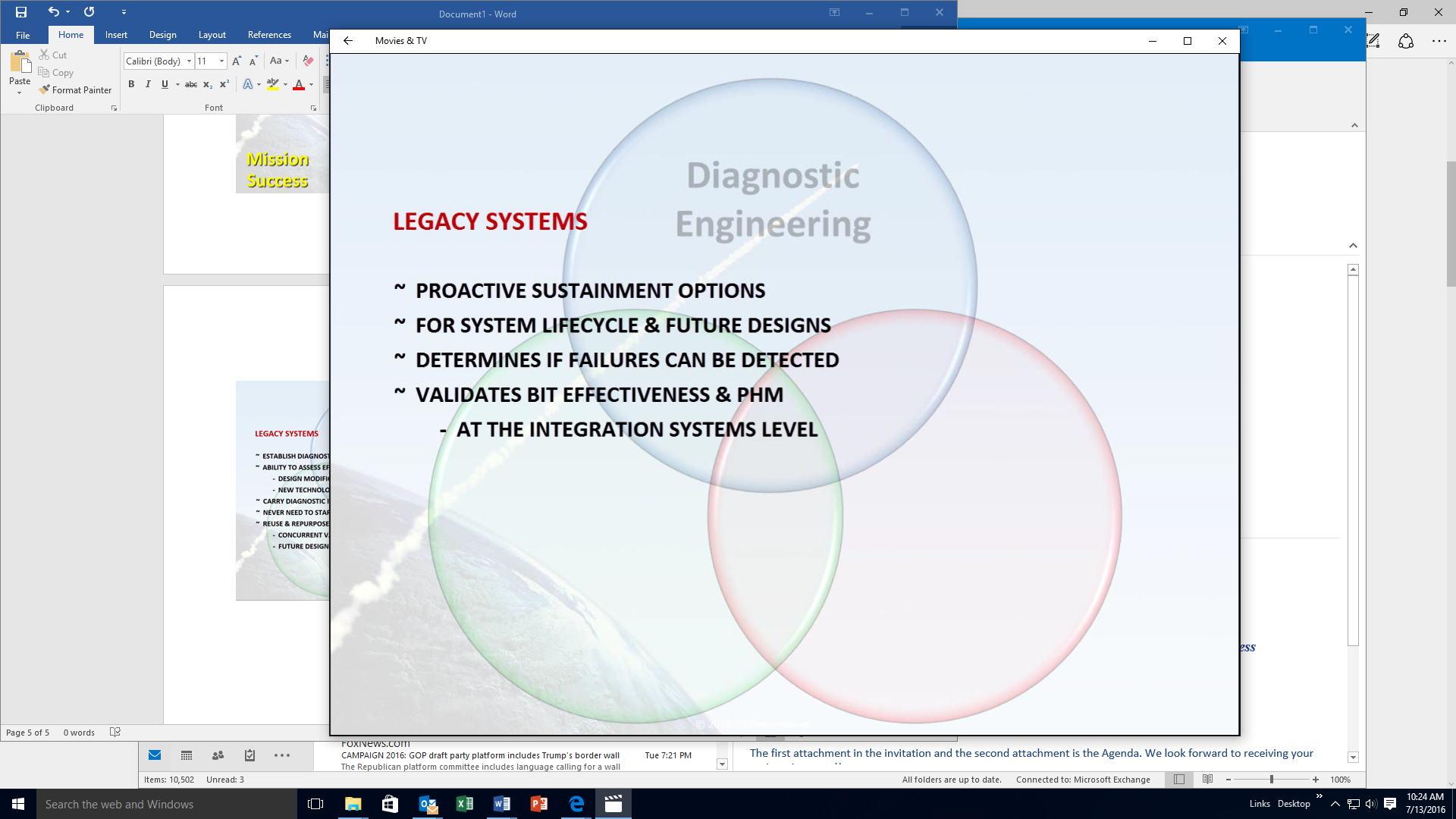1456x819 pixels.
Task: Click the Clear All Formatting eraser icon
Action: 308,61
